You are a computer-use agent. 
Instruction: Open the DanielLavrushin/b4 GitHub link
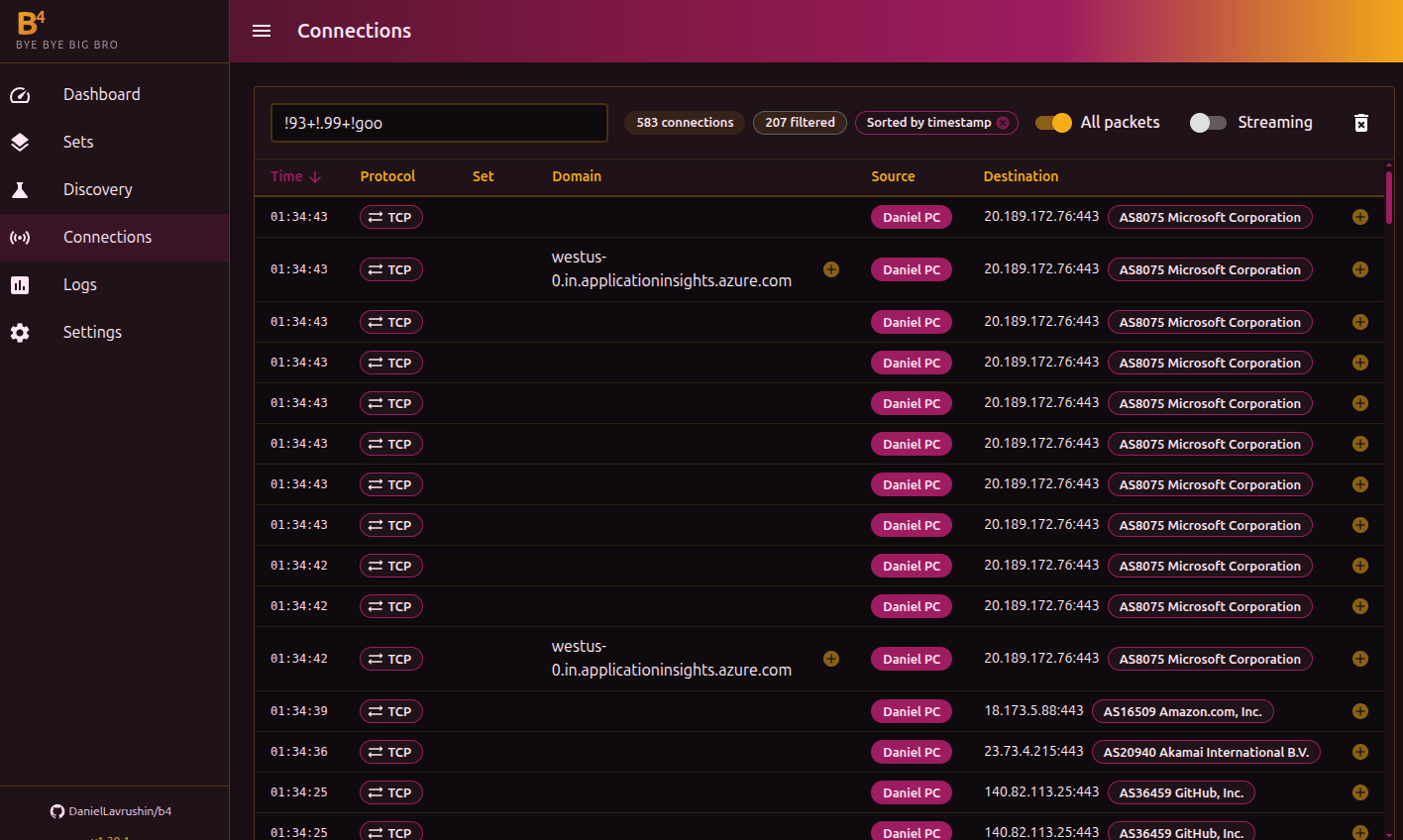(111, 811)
